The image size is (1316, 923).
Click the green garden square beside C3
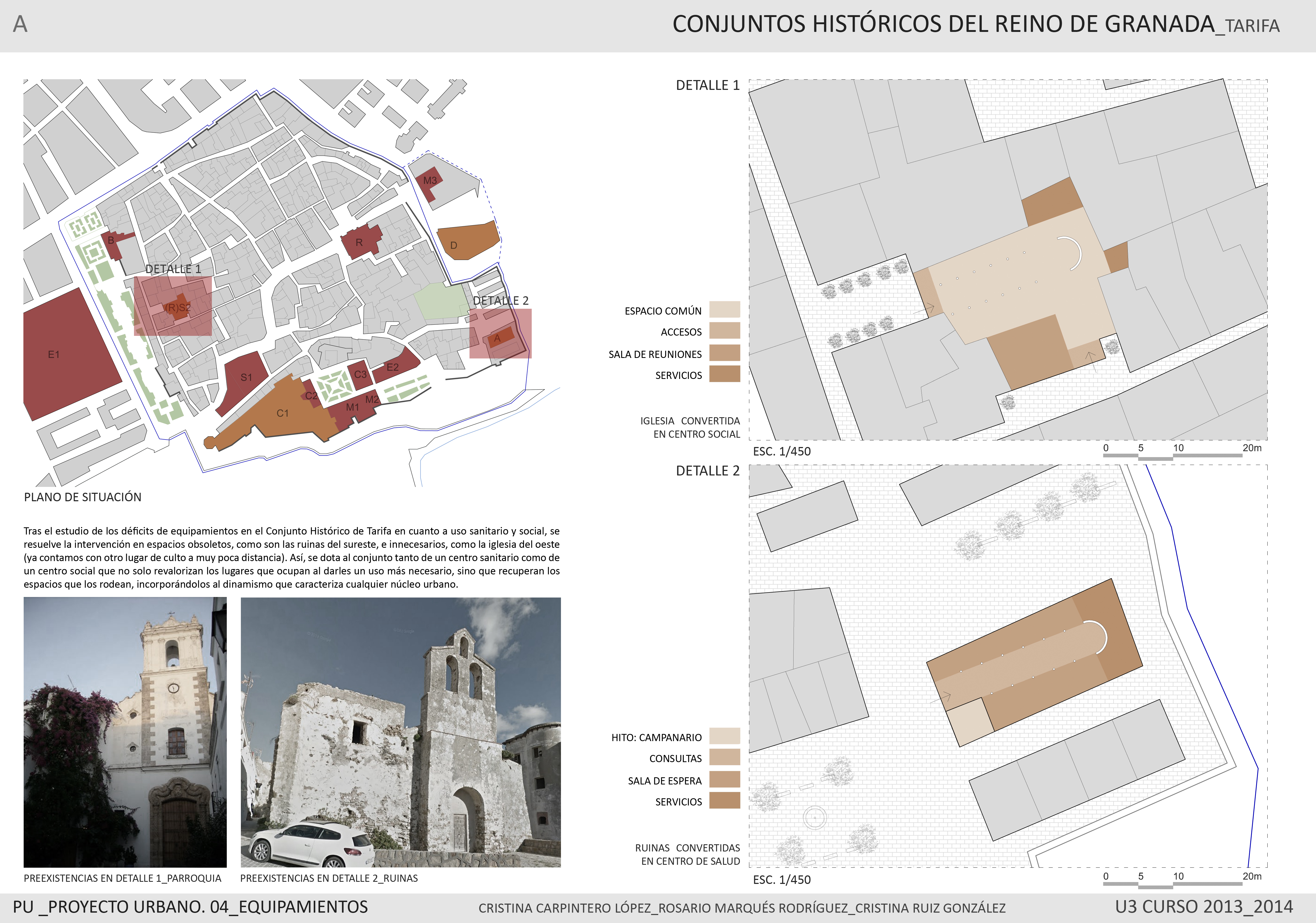tap(335, 387)
